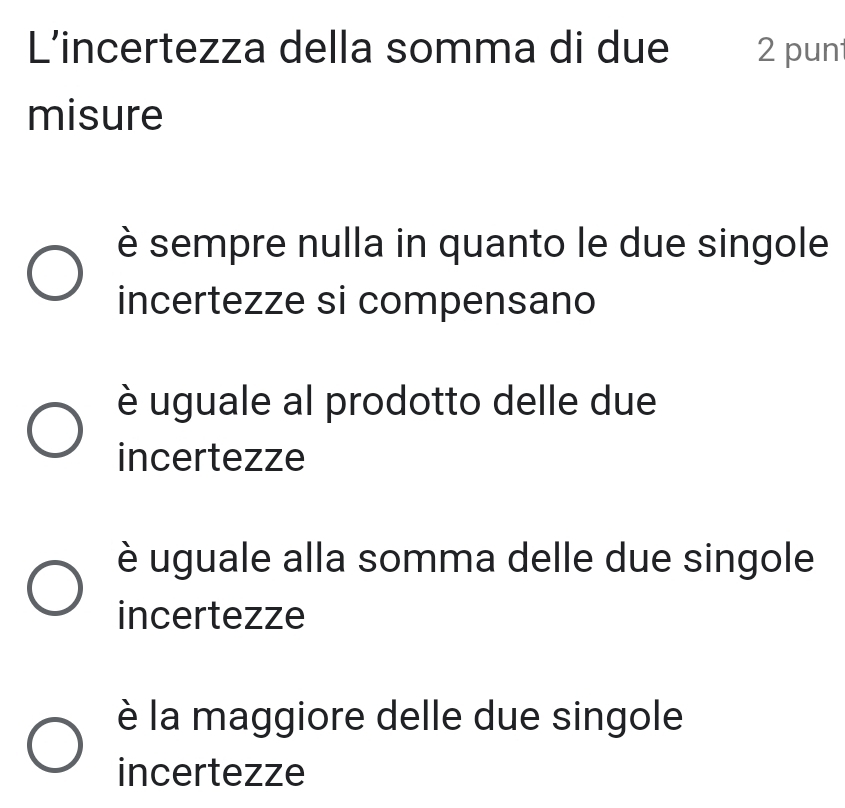Click the text "è sempre nulla in quanto le due singole"
Viewport: 845px width, 808px height.
(x=472, y=245)
